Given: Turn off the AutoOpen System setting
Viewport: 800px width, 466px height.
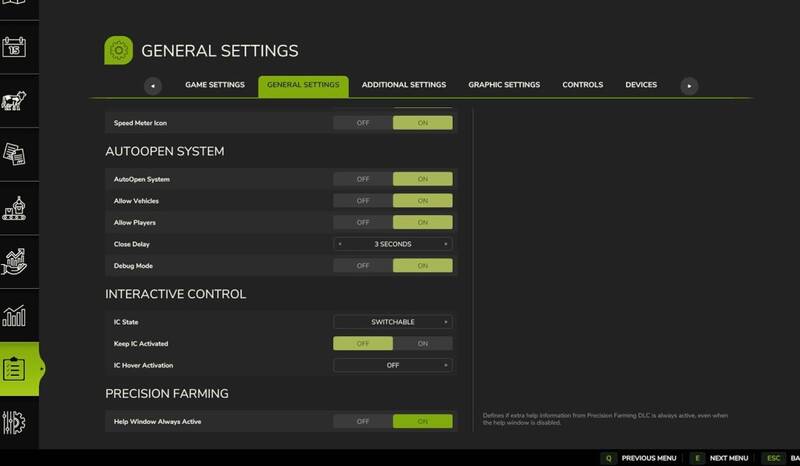Looking at the screenshot, I should [362, 179].
